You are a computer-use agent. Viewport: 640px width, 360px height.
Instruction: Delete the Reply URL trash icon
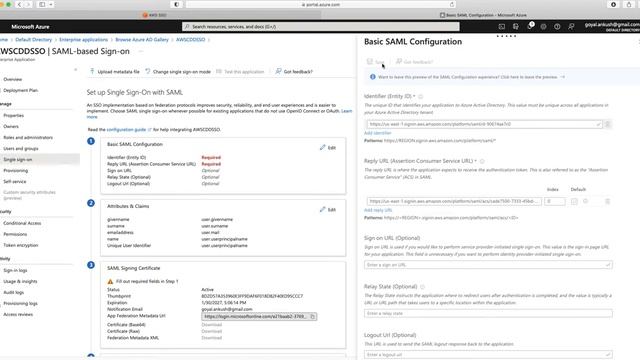click(x=607, y=201)
